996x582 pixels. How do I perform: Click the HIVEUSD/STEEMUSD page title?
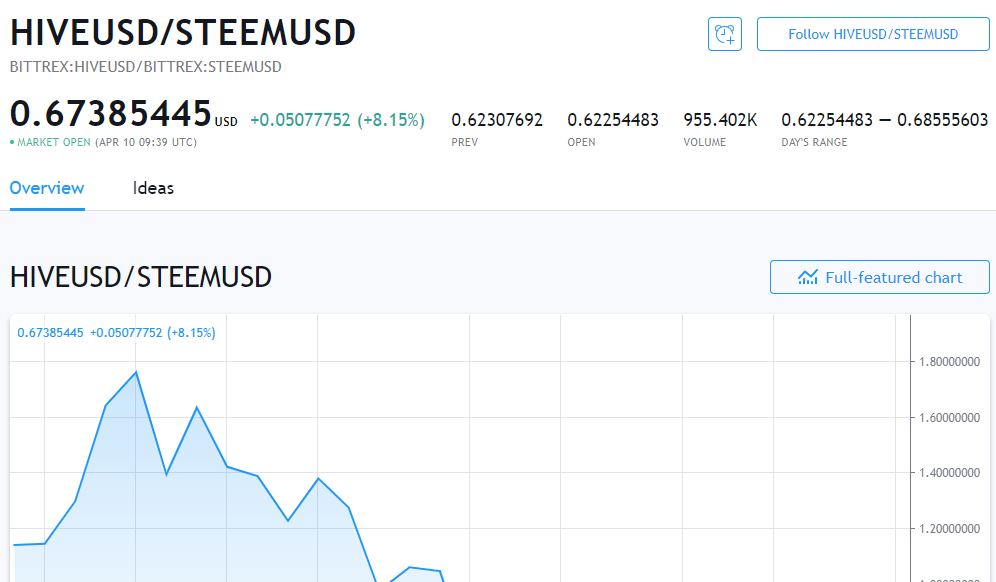(183, 32)
